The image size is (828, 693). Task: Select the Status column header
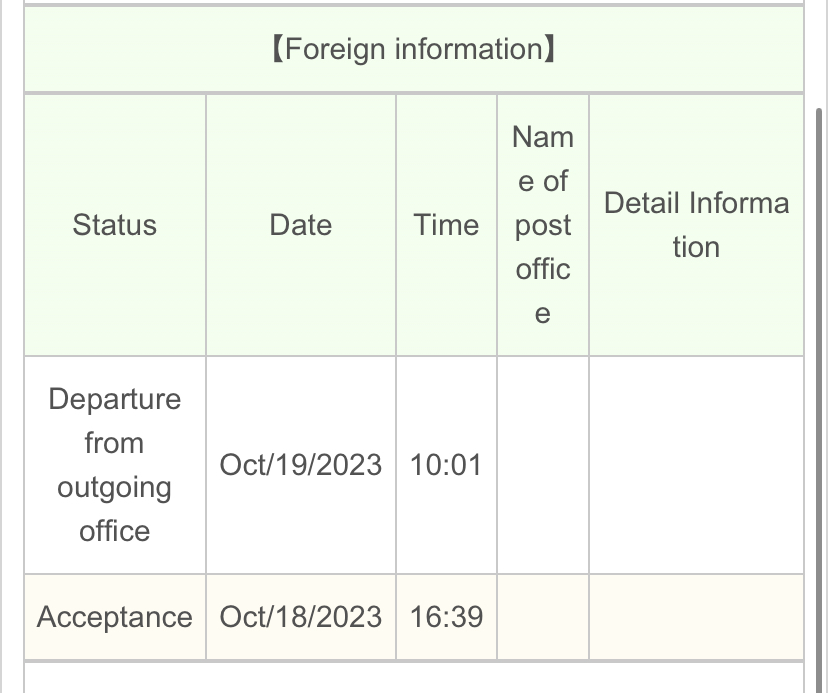coord(114,225)
